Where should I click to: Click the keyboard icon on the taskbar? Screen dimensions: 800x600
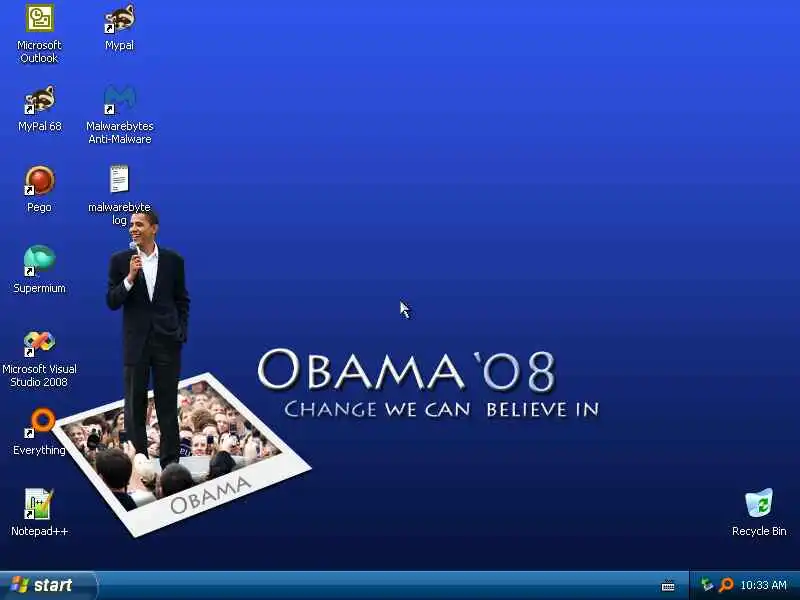click(668, 586)
